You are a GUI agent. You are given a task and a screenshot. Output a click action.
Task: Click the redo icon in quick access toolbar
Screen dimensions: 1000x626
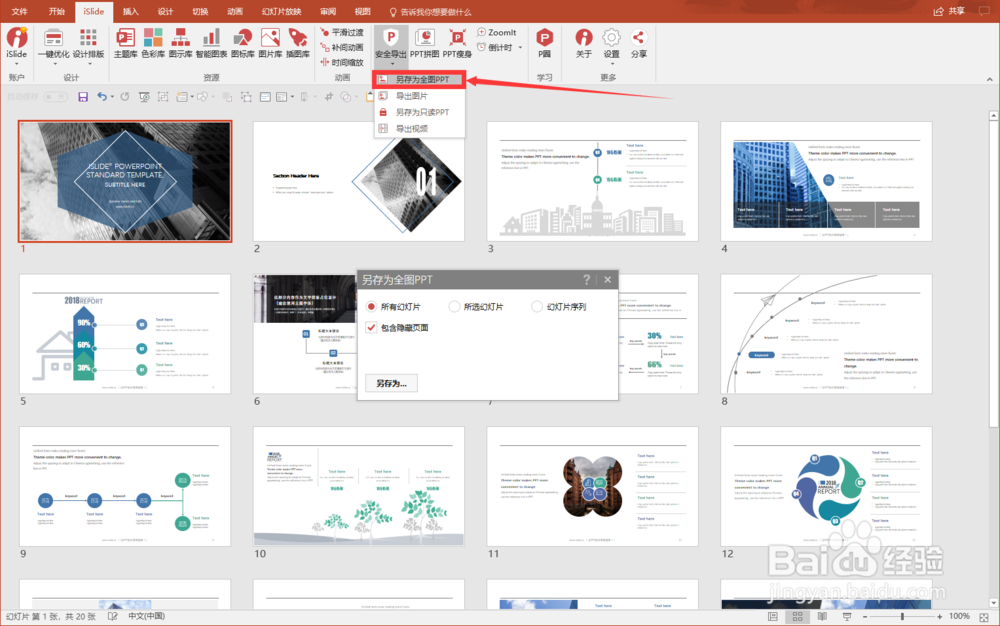click(x=125, y=97)
